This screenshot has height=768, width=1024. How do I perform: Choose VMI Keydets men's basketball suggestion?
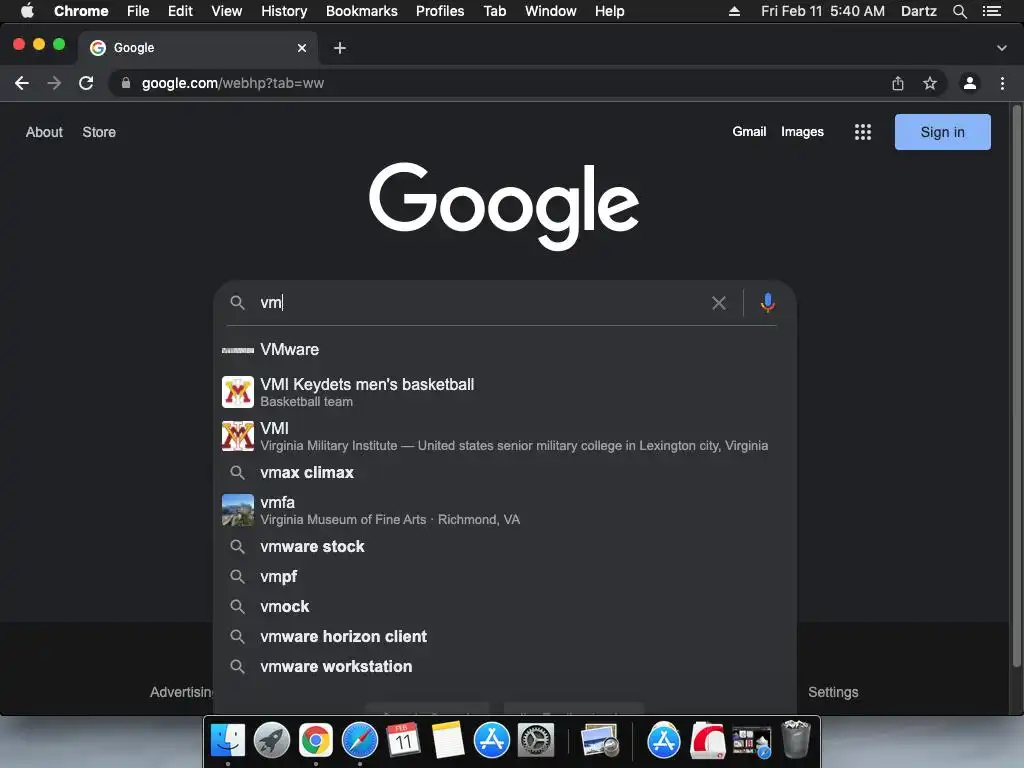pyautogui.click(x=504, y=392)
